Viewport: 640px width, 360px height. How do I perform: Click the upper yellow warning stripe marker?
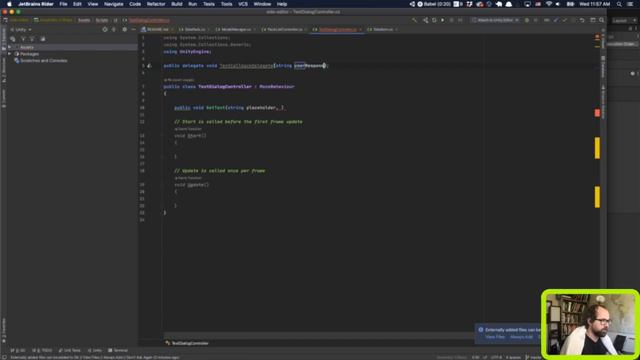point(597,147)
